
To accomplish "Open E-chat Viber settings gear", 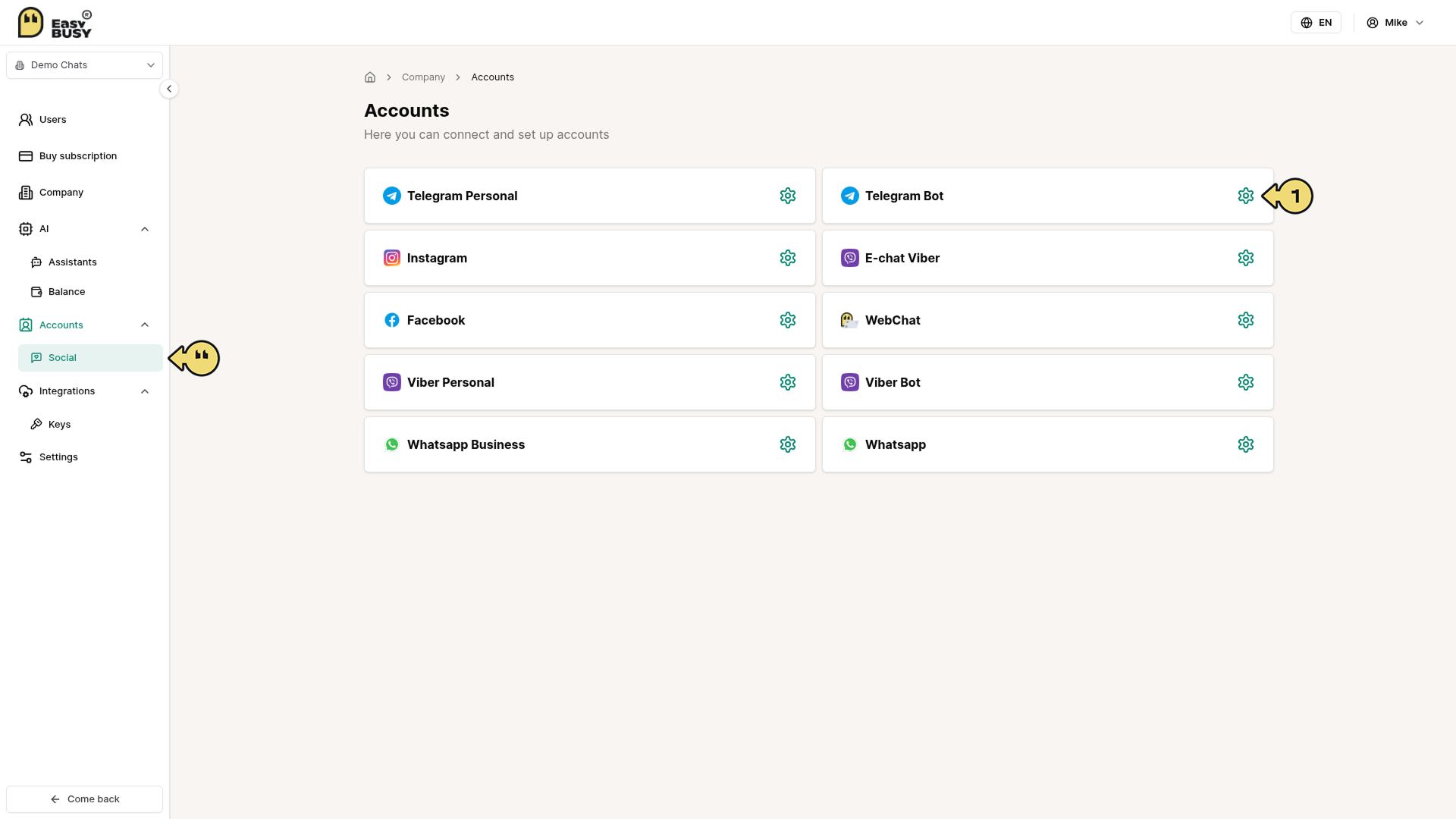I will pyautogui.click(x=1246, y=258).
